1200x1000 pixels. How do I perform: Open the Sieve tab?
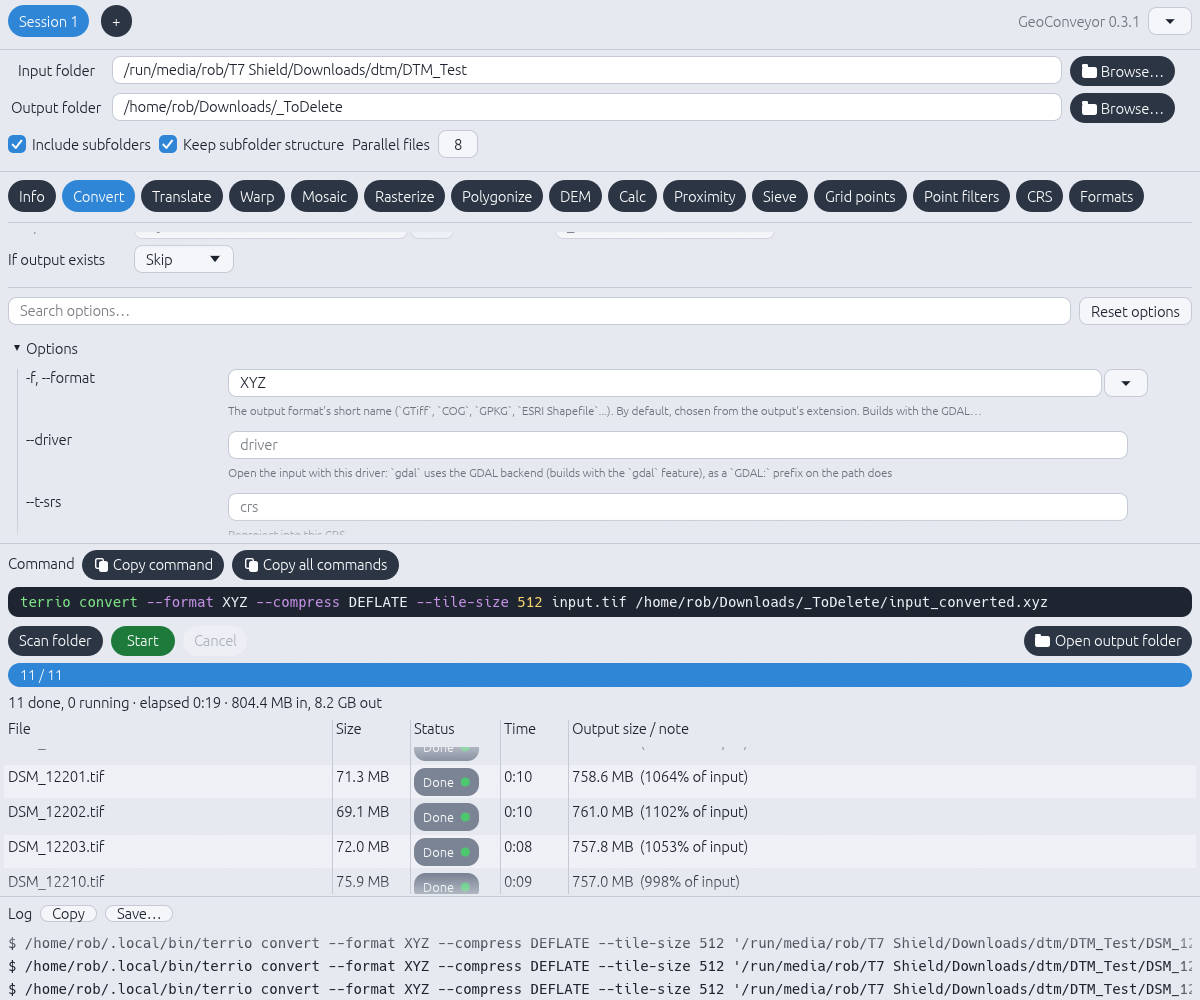pos(779,196)
